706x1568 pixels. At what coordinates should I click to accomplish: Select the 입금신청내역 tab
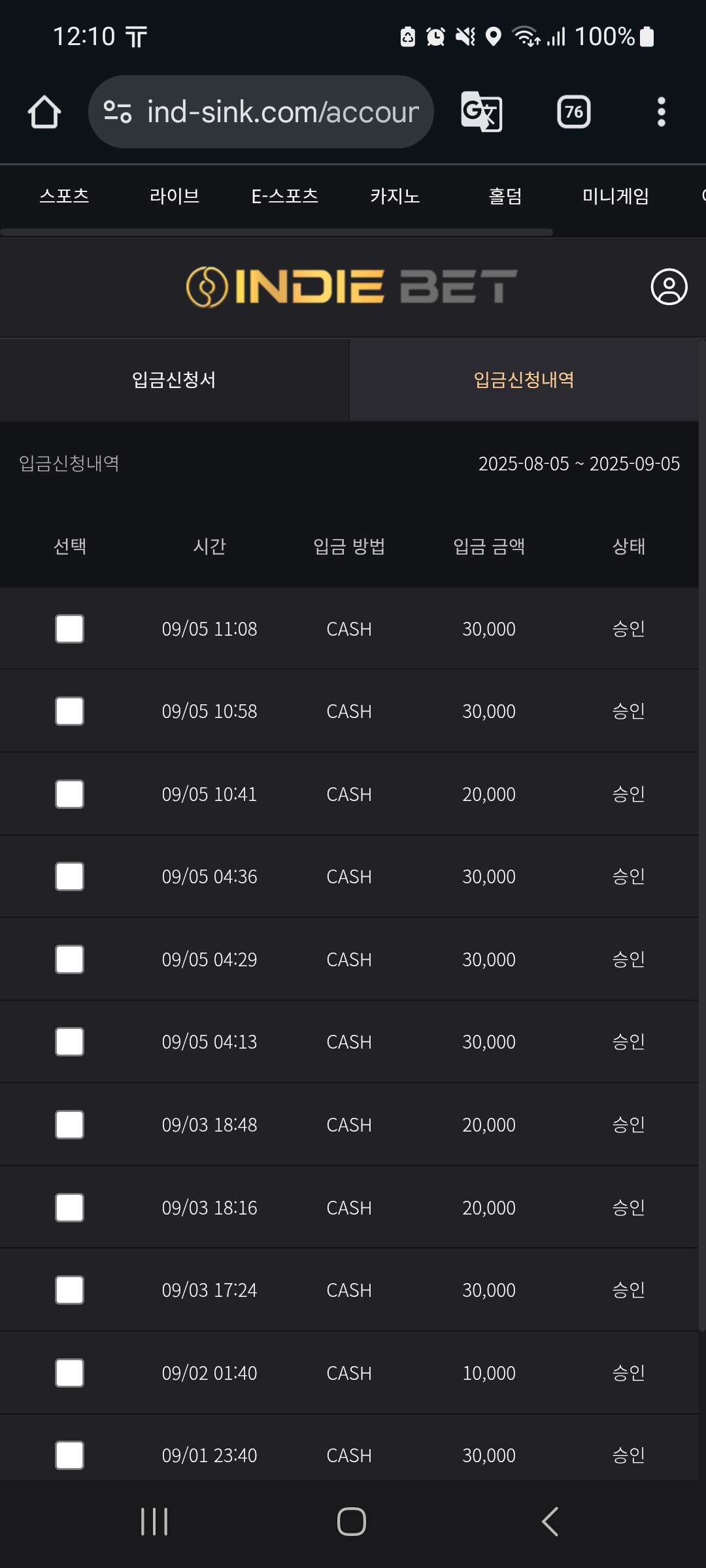(524, 380)
